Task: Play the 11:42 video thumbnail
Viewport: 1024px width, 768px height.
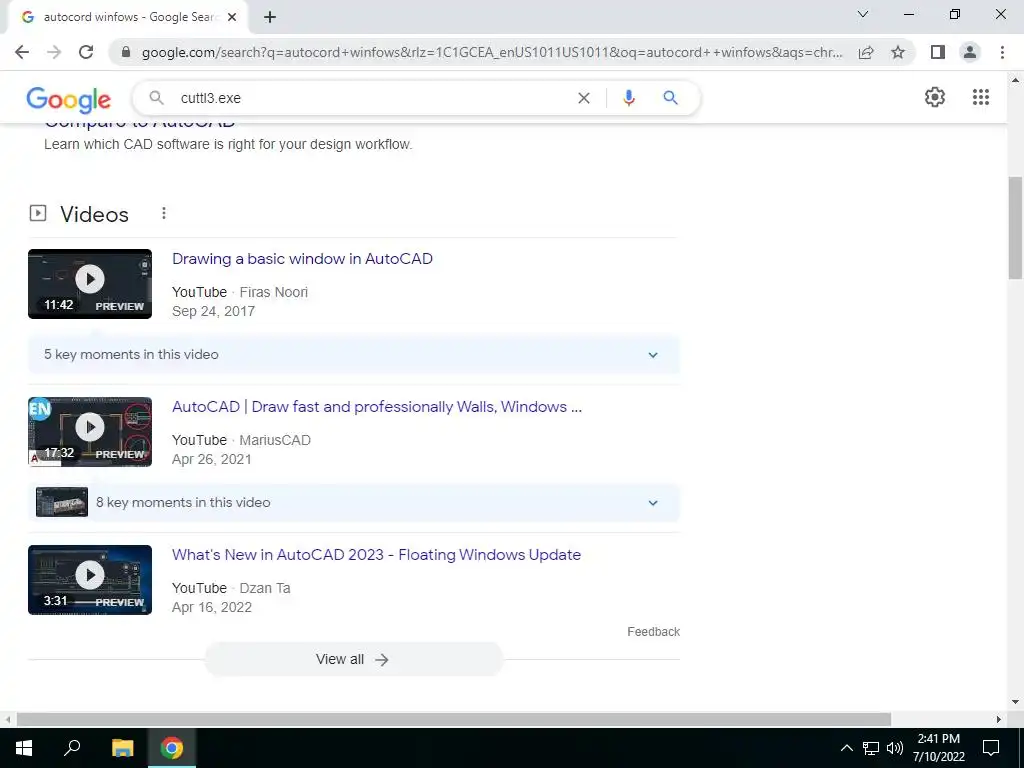Action: 90,284
